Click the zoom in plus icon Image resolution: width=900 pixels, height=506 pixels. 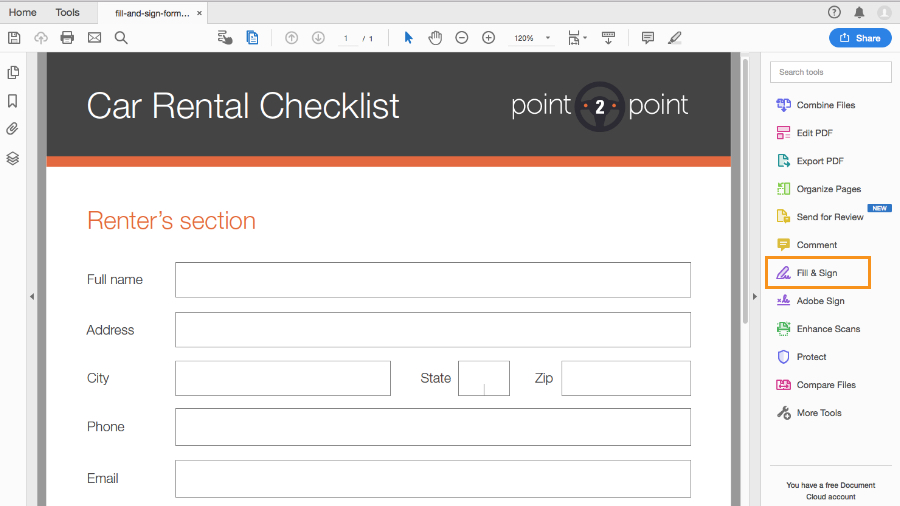[489, 38]
